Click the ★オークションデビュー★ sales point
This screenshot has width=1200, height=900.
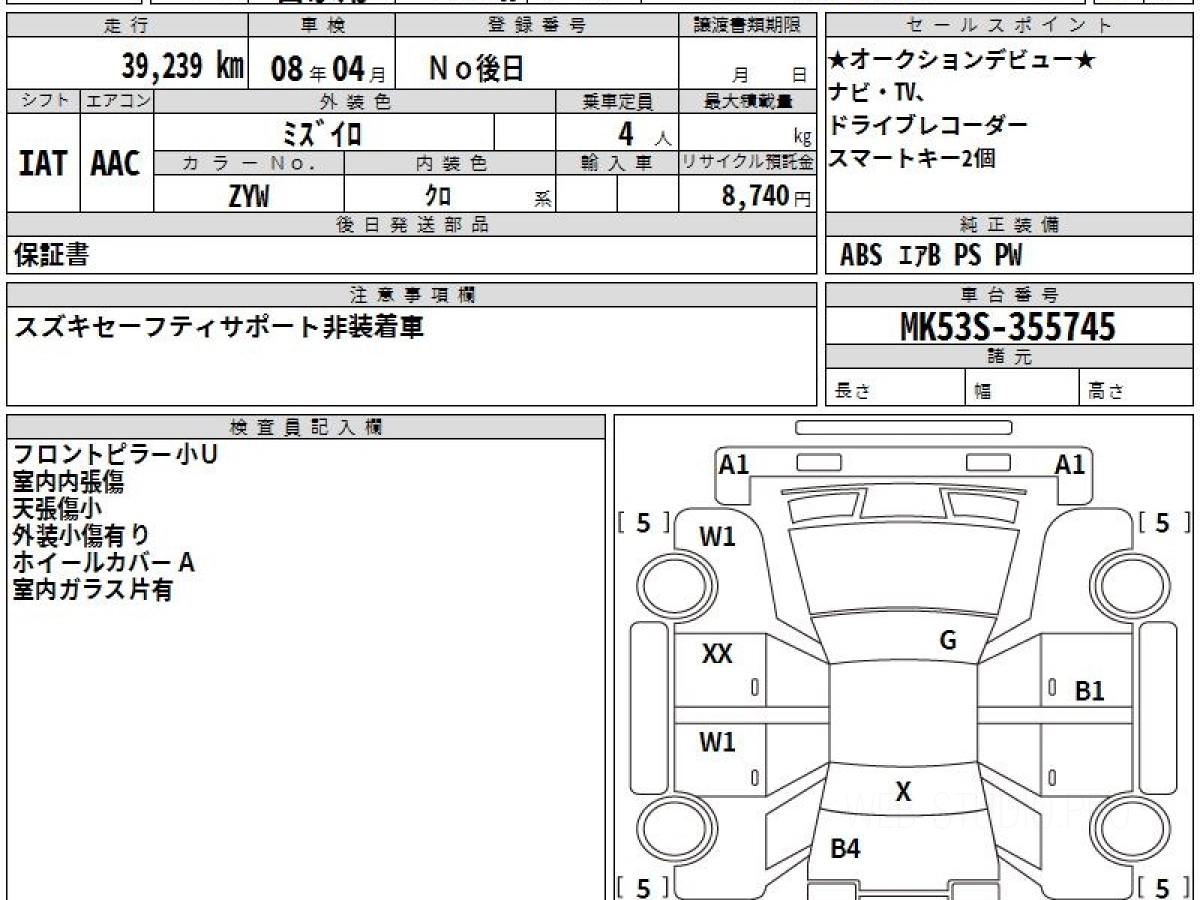pos(963,61)
